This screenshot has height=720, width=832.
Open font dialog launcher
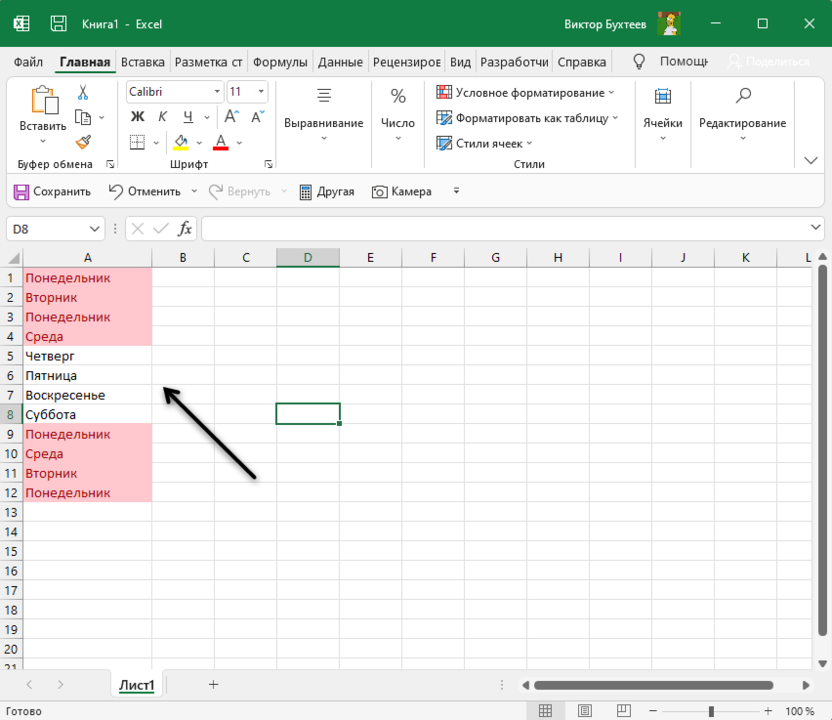click(x=268, y=164)
